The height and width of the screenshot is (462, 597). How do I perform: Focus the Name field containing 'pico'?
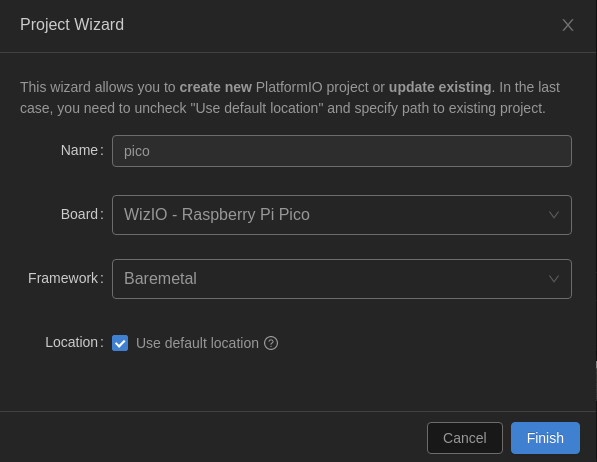[x=342, y=151]
